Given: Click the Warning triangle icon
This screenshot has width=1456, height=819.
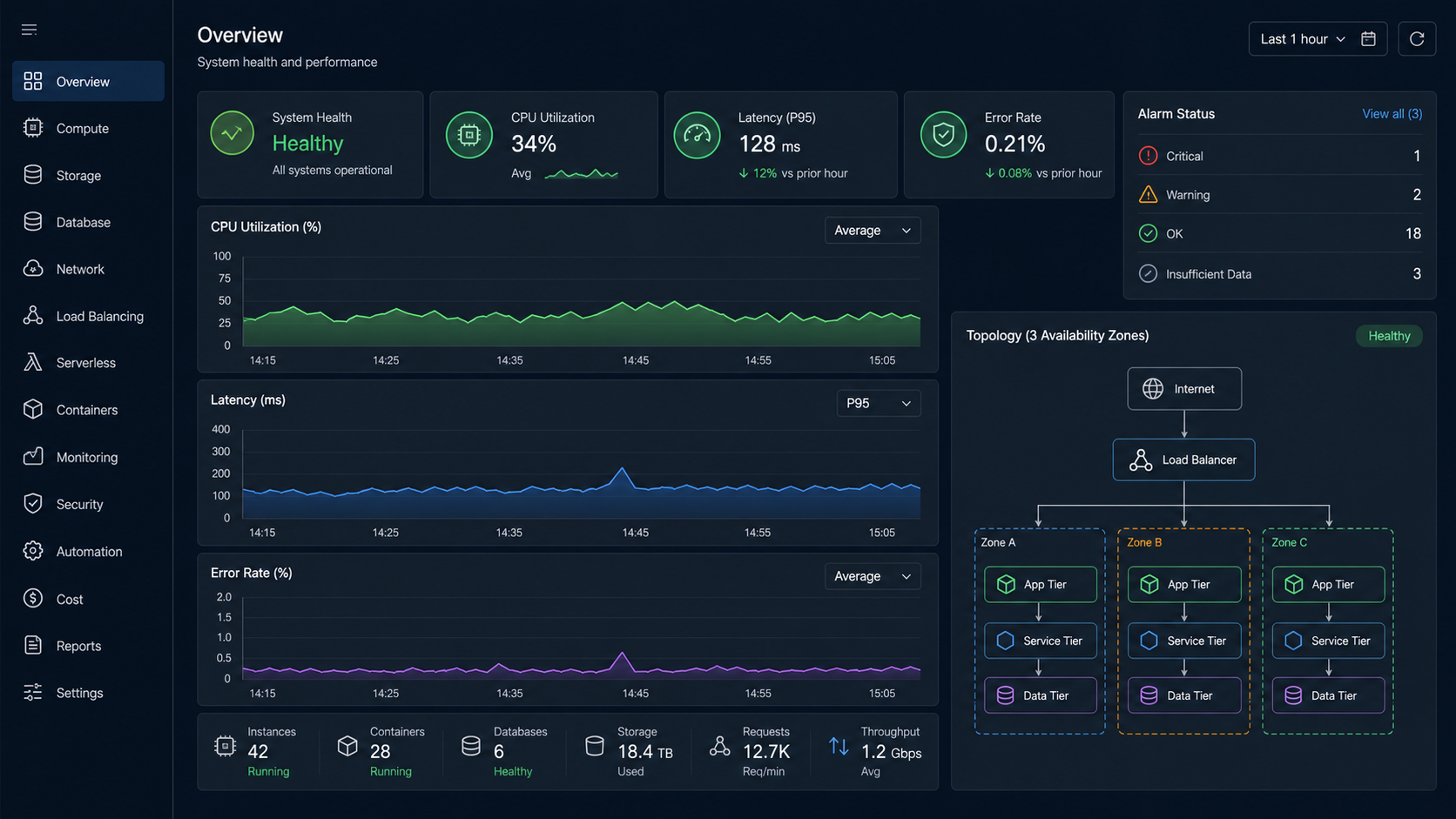Looking at the screenshot, I should 1148,194.
